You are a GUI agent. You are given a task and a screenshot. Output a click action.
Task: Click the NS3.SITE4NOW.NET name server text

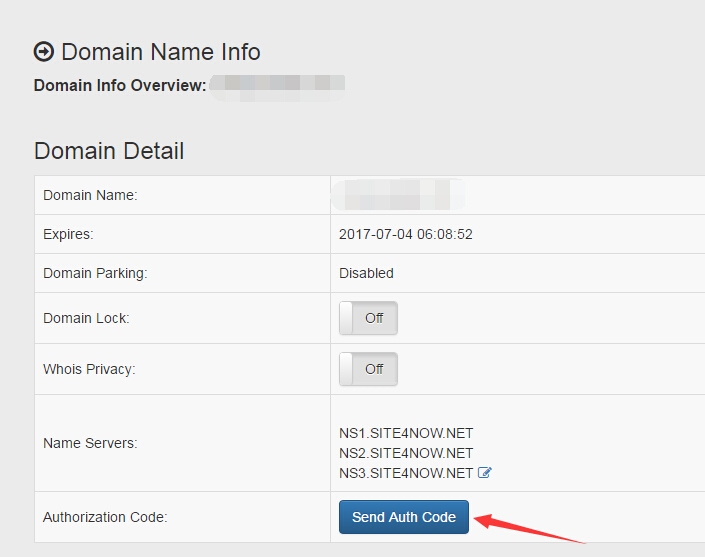point(406,473)
